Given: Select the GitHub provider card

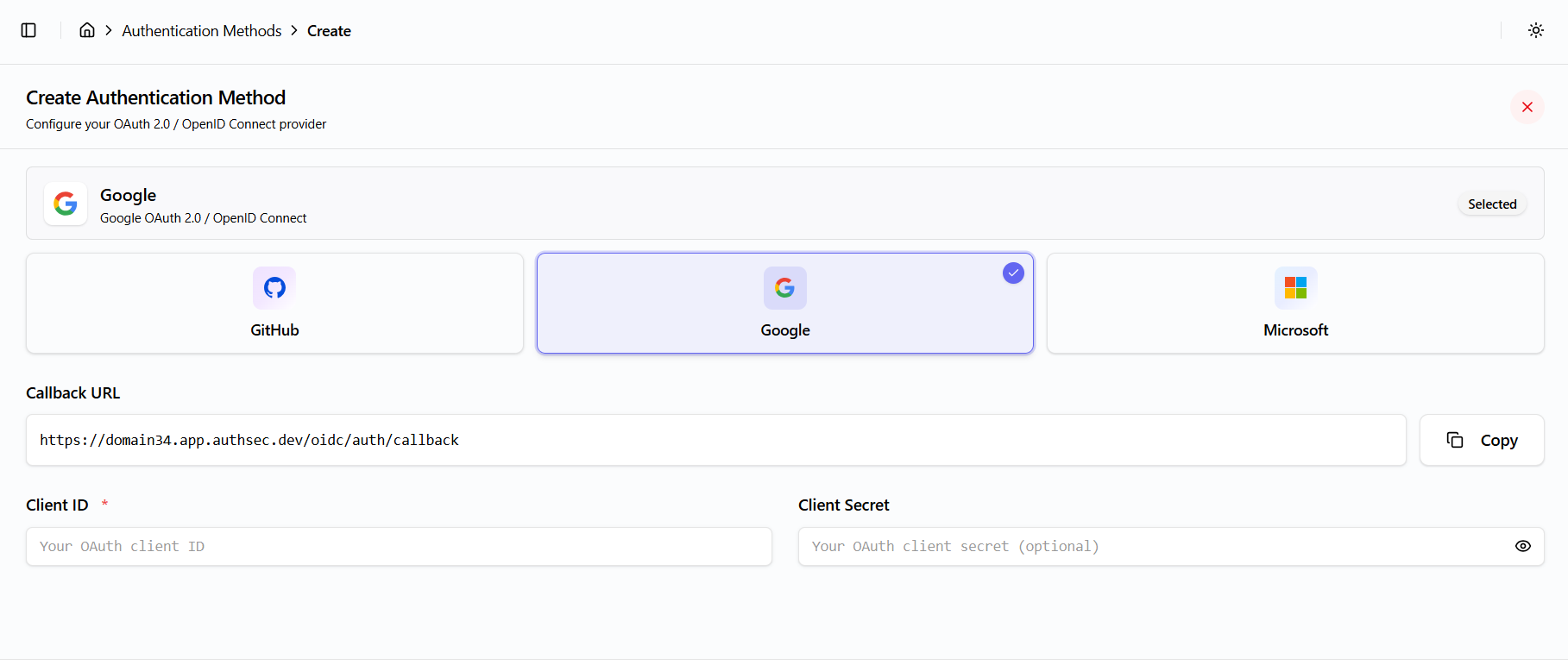Looking at the screenshot, I should point(274,303).
